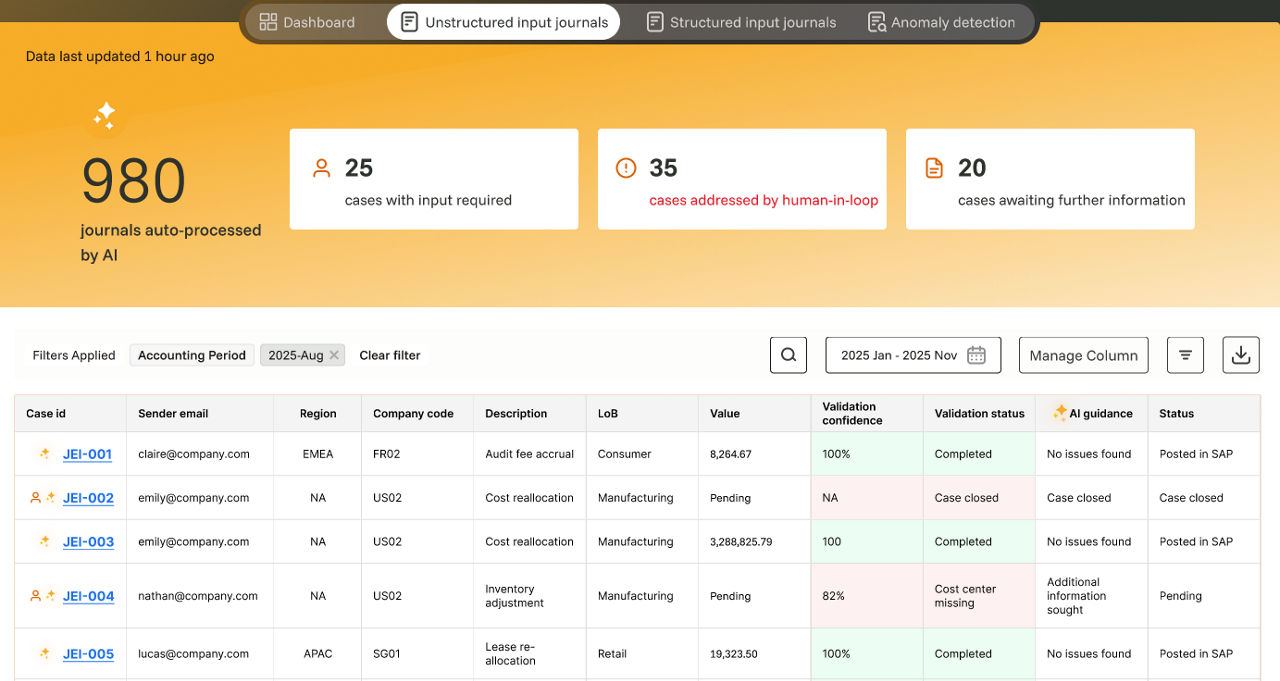Switch to the Dashboard tab
The image size is (1280, 681).
(307, 22)
